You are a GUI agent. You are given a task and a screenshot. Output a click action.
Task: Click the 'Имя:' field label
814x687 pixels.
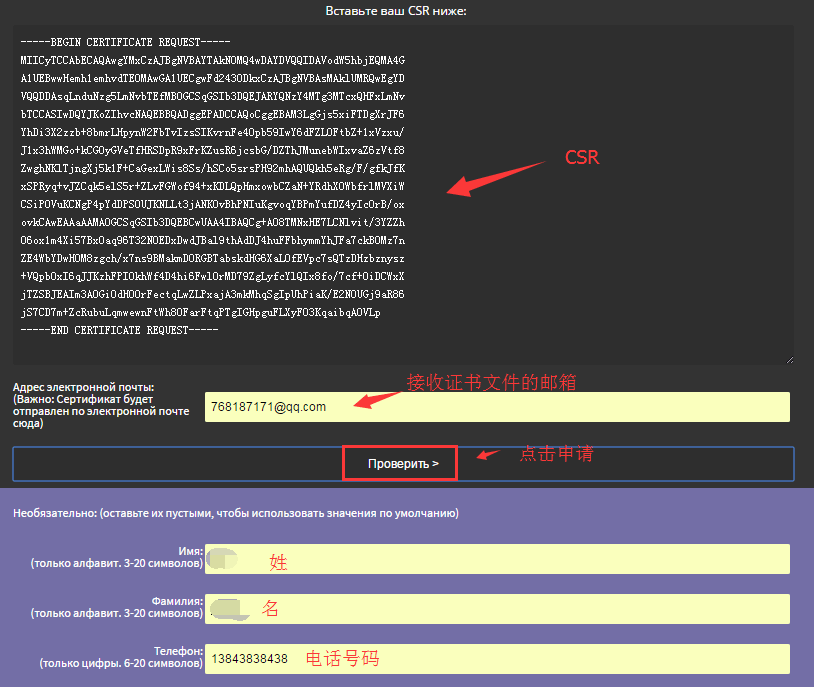coord(190,551)
